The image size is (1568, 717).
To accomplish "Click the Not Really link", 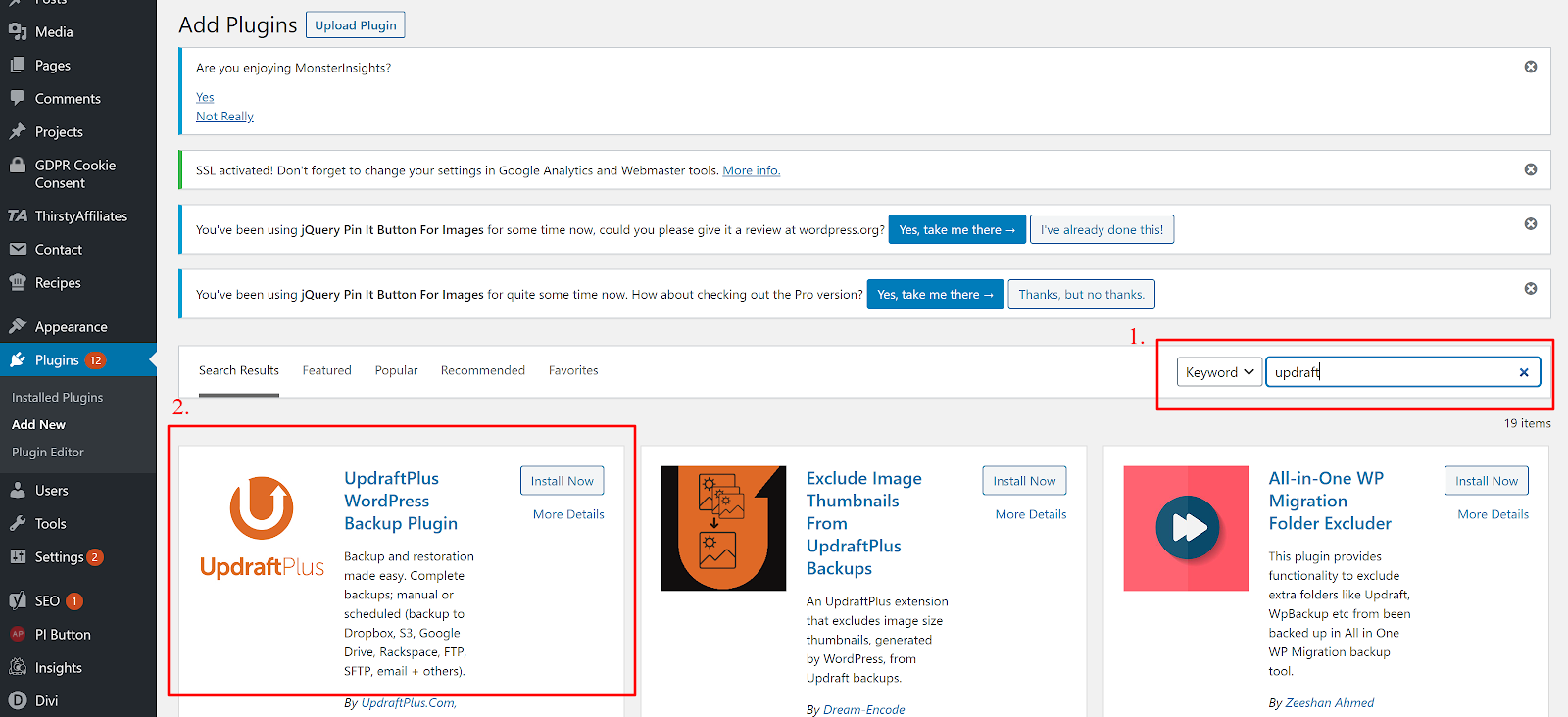I will [224, 117].
